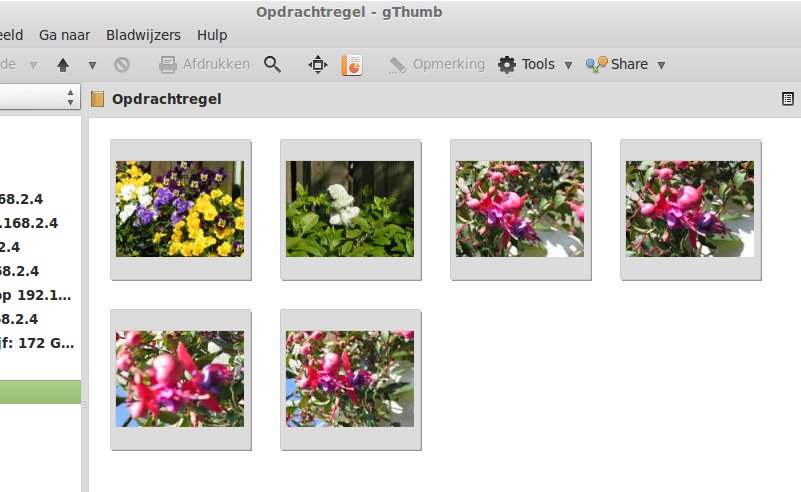The width and height of the screenshot is (801, 492).
Task: Open the partly visible Beeld menu
Action: click(x=11, y=35)
